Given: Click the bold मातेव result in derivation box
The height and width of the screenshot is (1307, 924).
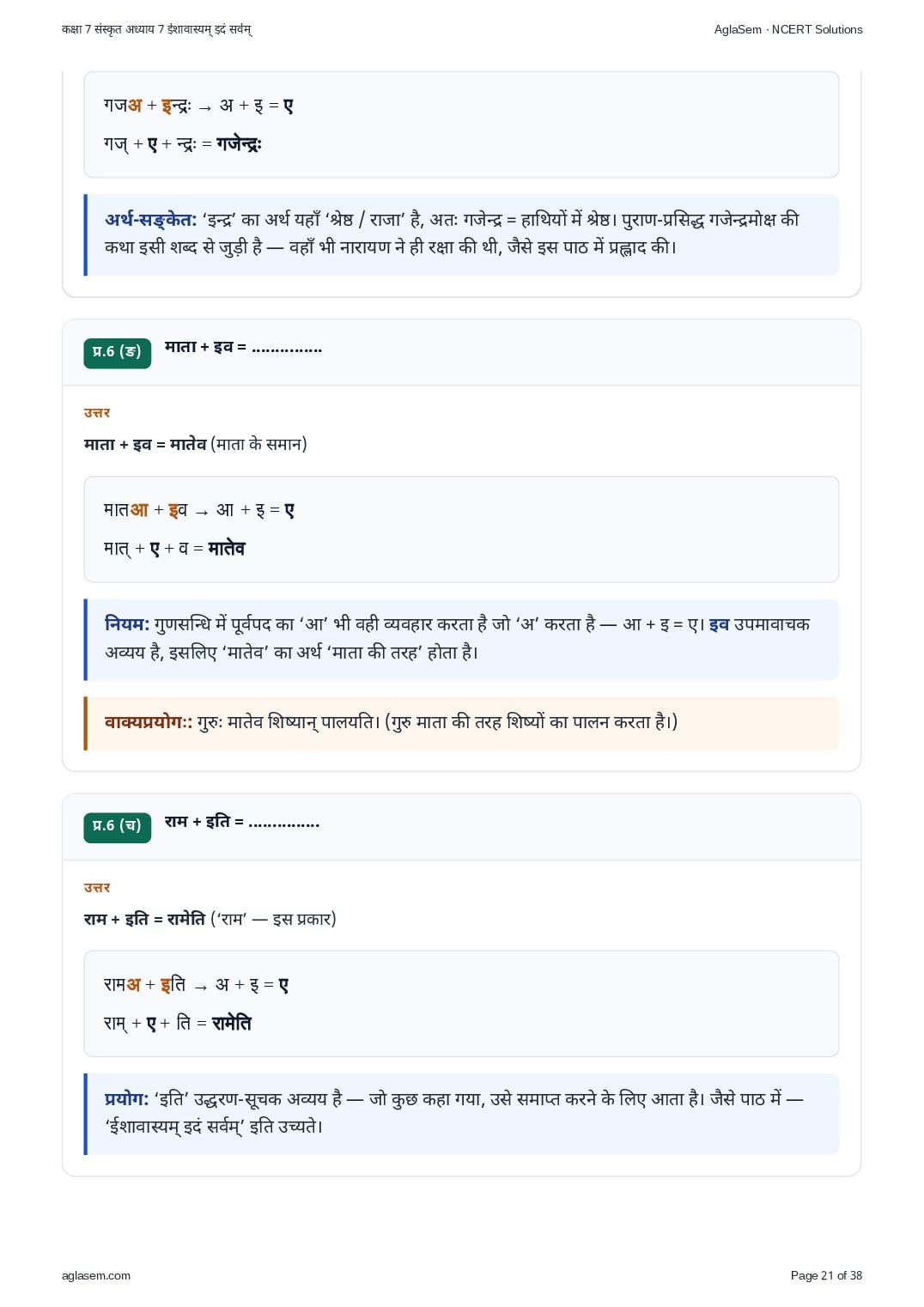Looking at the screenshot, I should [x=227, y=549].
